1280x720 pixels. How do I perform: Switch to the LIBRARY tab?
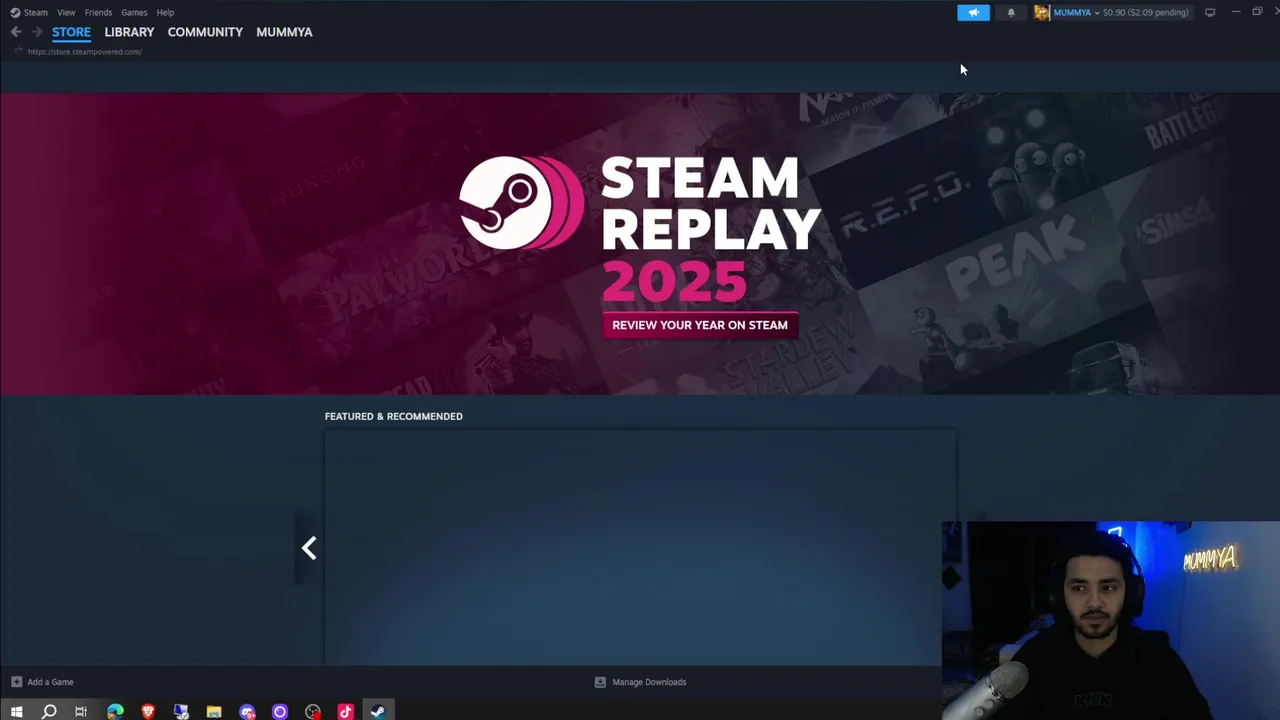click(x=129, y=32)
